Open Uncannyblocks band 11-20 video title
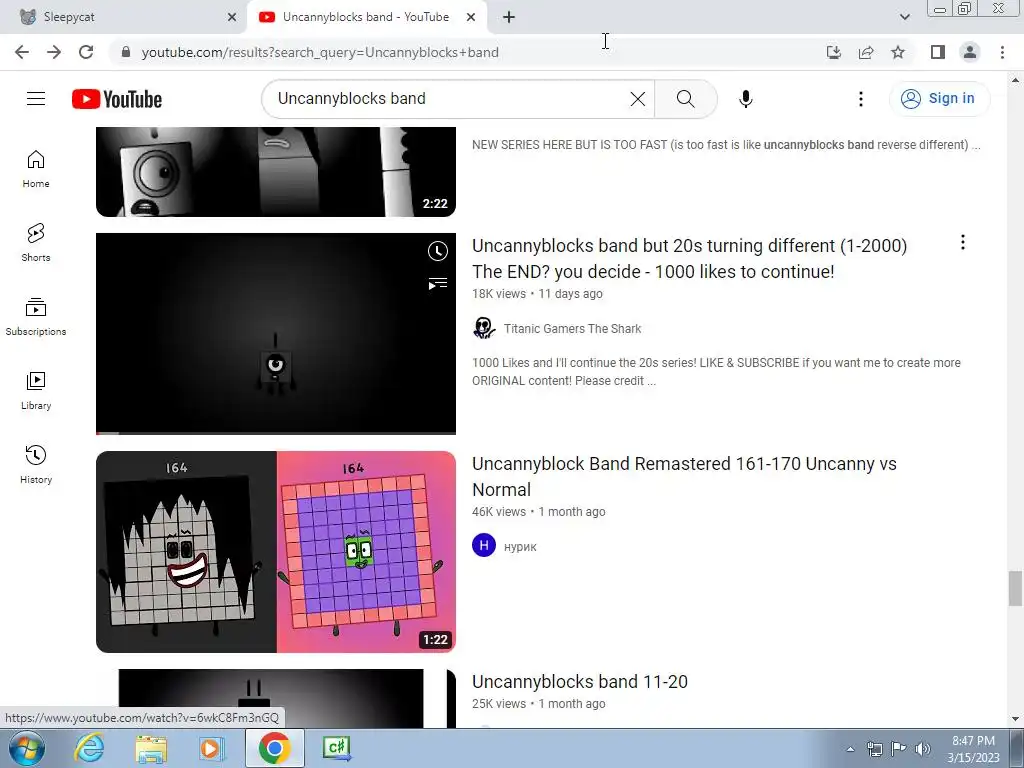The height and width of the screenshot is (768, 1024). 580,682
